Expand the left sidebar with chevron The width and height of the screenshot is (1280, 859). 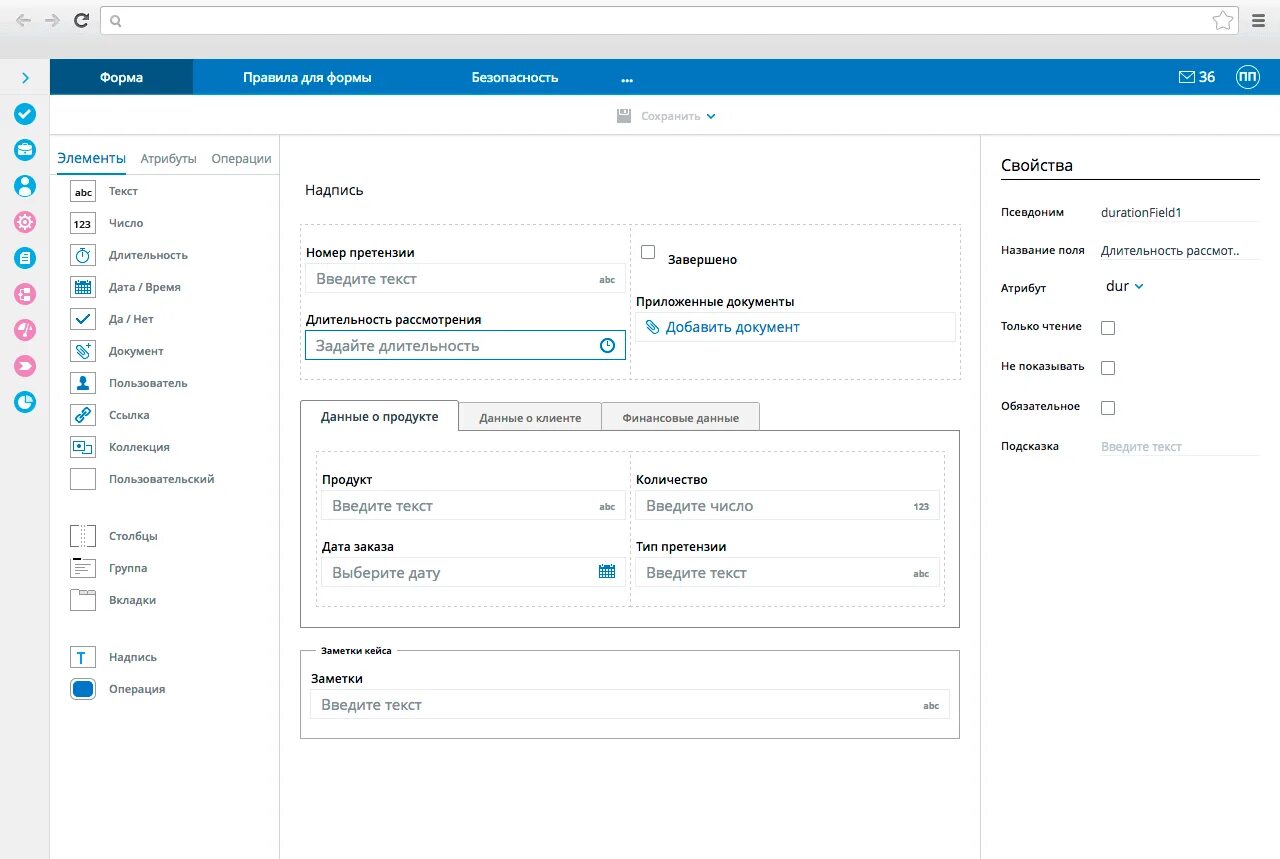[x=25, y=78]
